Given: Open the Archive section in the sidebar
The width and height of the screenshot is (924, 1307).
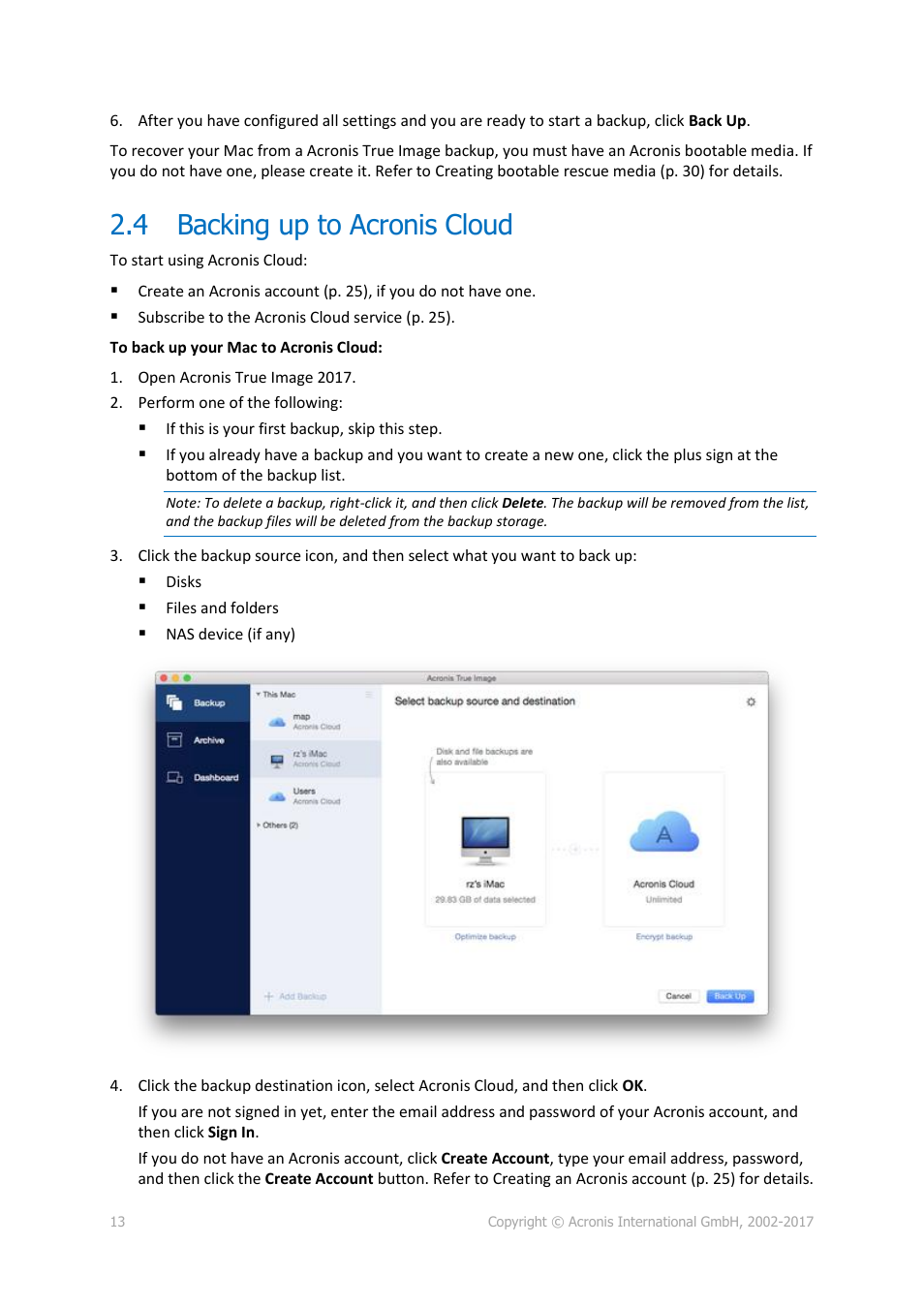Looking at the screenshot, I should (202, 740).
